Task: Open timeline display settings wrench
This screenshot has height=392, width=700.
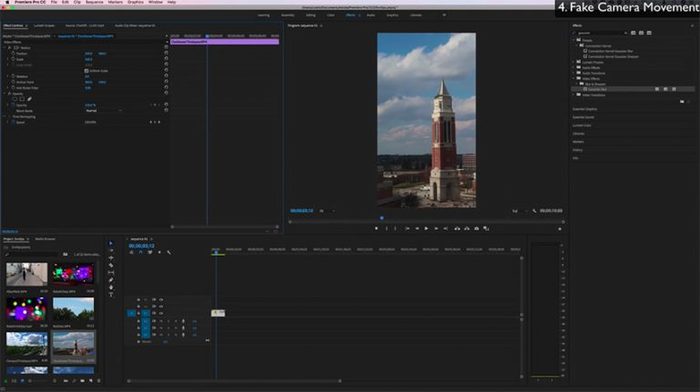Action: pos(169,252)
